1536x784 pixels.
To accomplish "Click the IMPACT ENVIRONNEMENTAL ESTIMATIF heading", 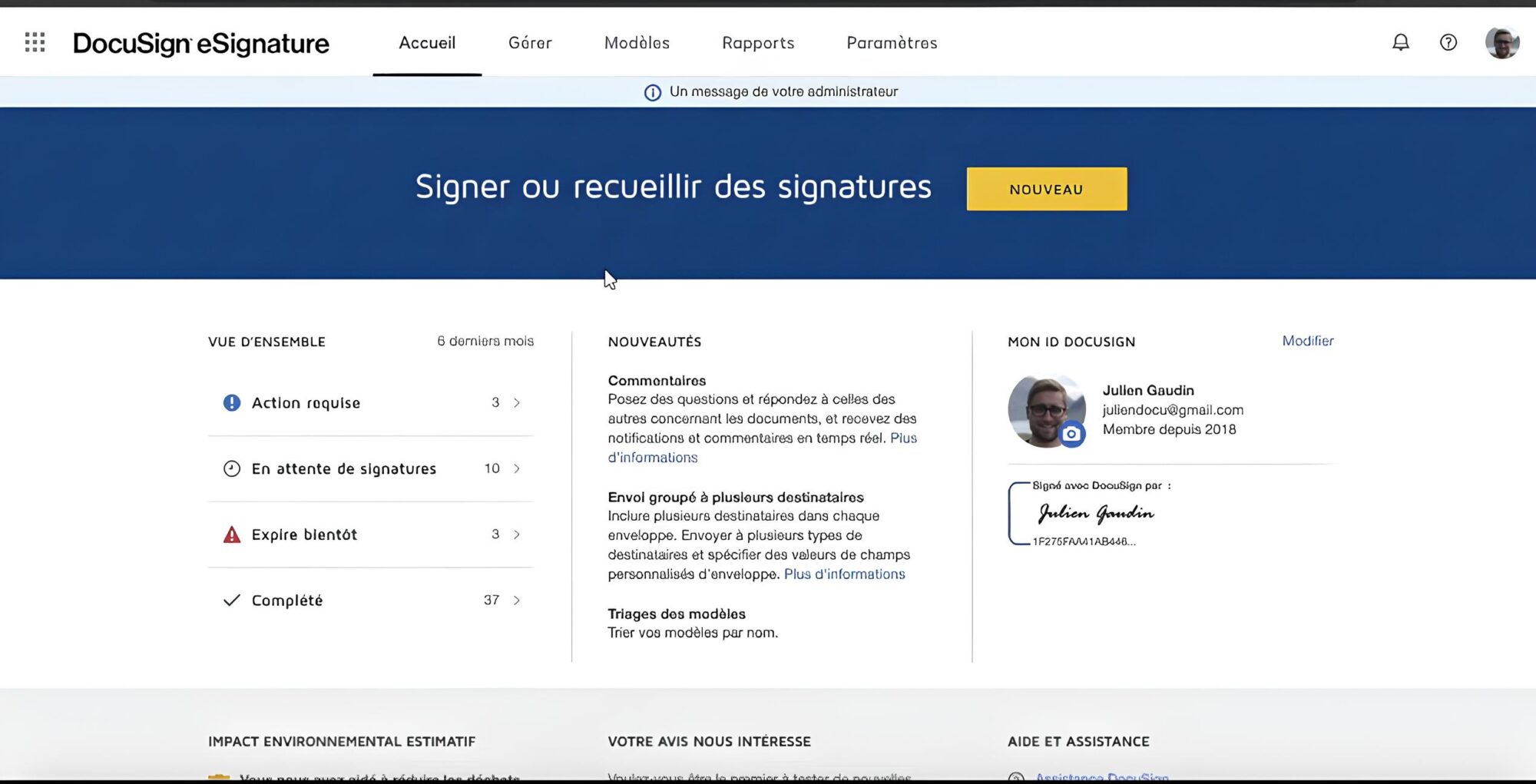I will [342, 742].
